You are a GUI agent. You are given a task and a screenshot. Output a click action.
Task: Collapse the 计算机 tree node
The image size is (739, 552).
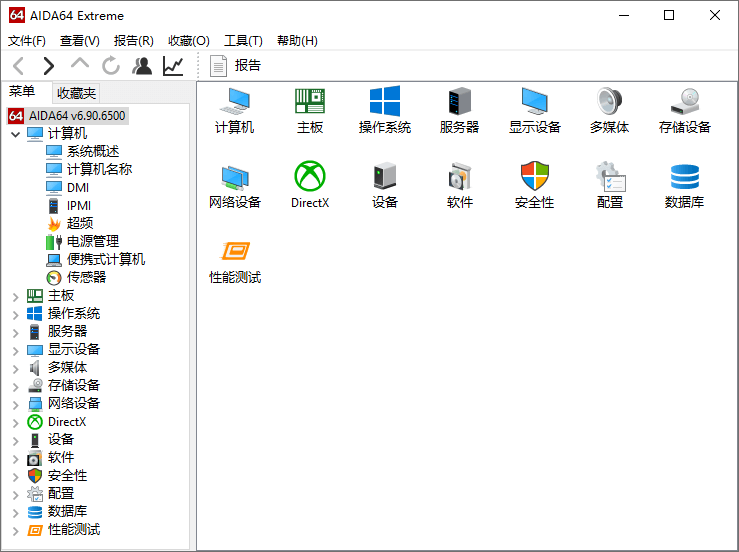point(16,134)
